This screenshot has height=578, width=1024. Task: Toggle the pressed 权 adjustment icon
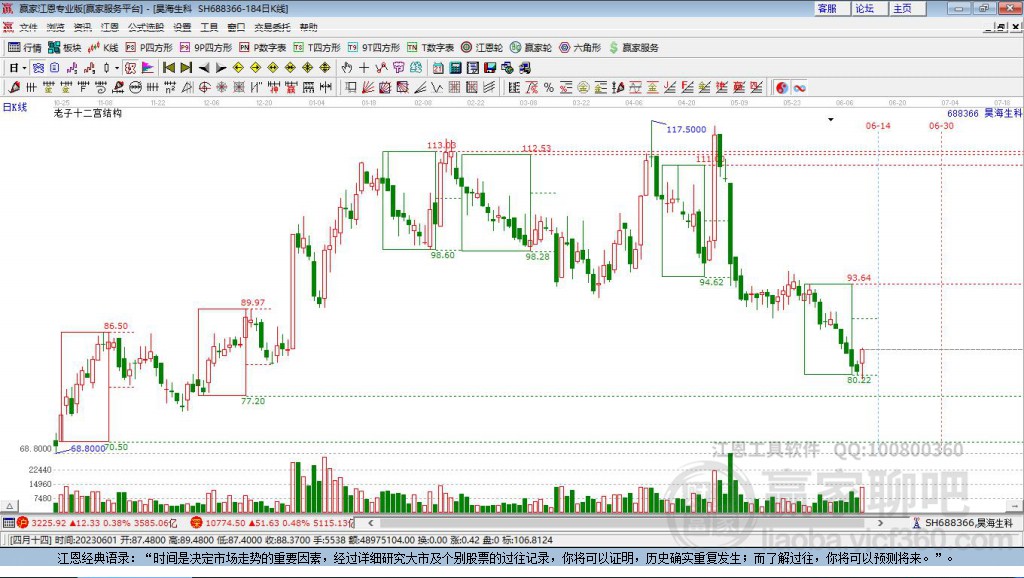point(130,68)
